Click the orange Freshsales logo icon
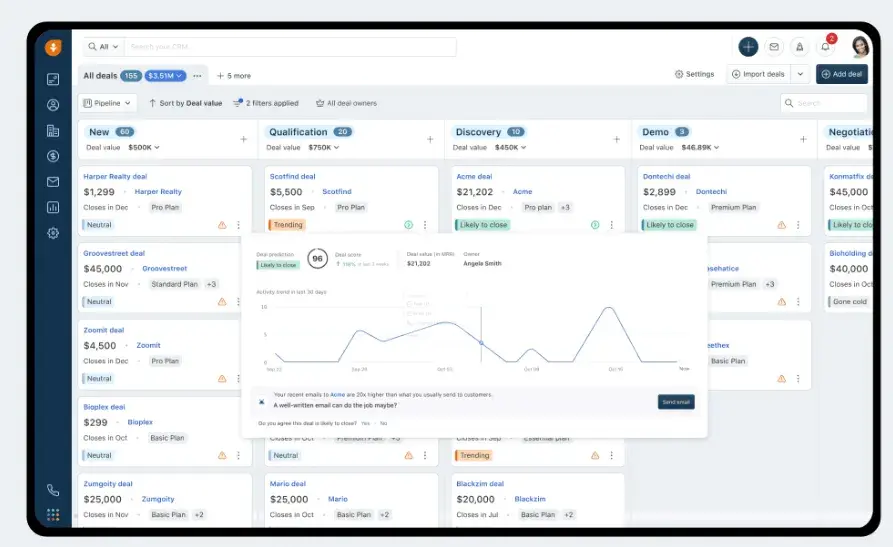 (x=53, y=47)
